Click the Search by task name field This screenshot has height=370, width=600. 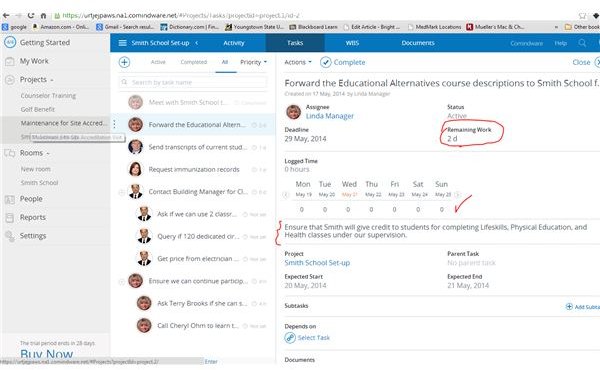point(193,82)
